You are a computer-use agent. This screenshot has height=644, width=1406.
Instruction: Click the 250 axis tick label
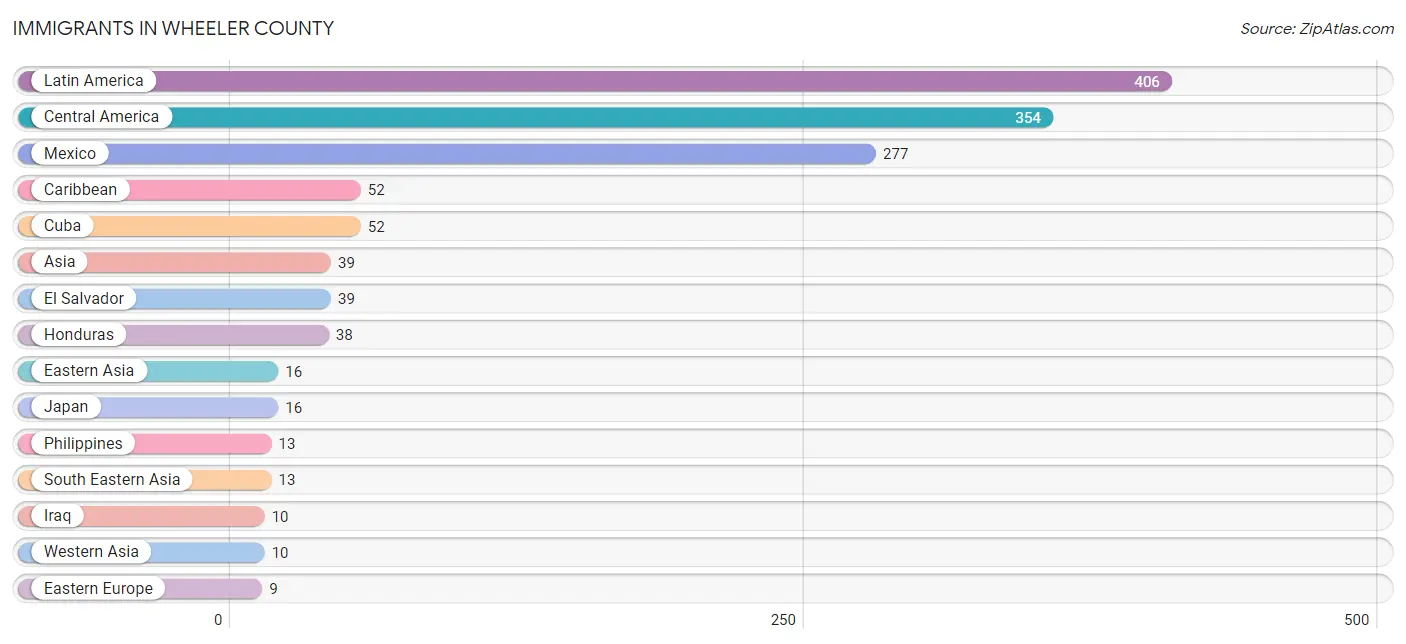tap(783, 620)
